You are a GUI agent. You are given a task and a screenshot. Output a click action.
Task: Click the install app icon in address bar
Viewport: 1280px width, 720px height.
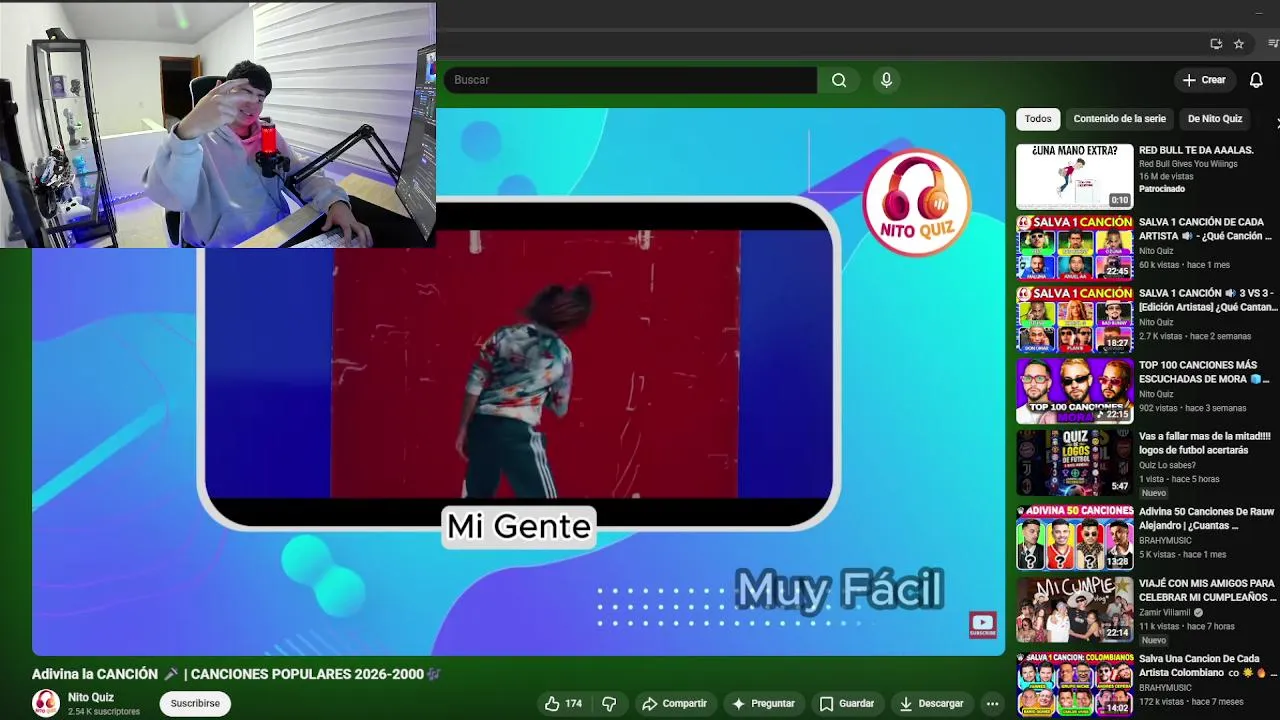(x=1216, y=44)
